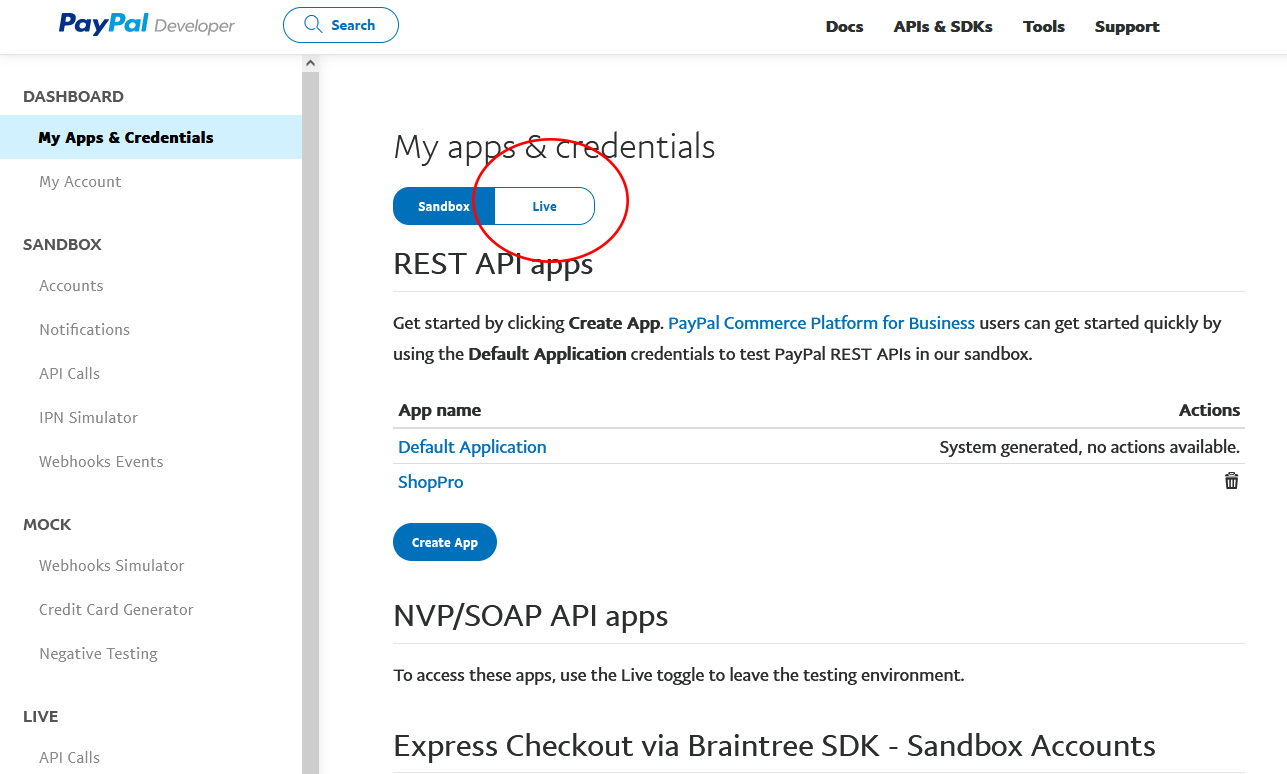The width and height of the screenshot is (1287, 774).
Task: Click the MOCK section label
Action: tap(47, 525)
